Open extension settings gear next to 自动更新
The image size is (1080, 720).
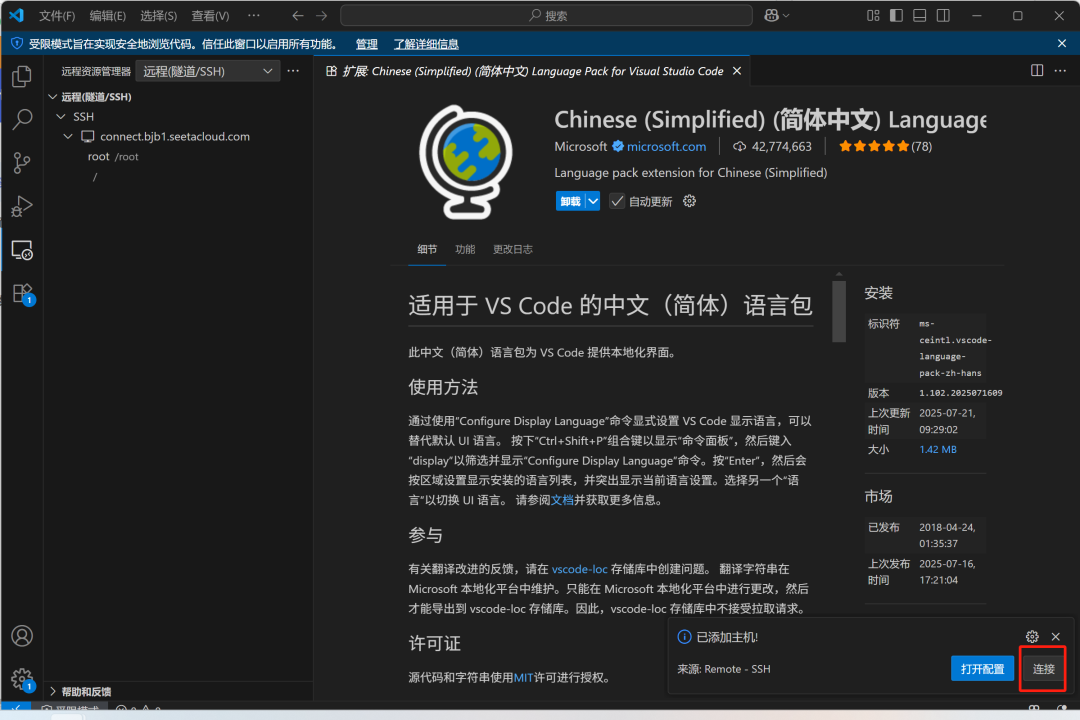[689, 201]
